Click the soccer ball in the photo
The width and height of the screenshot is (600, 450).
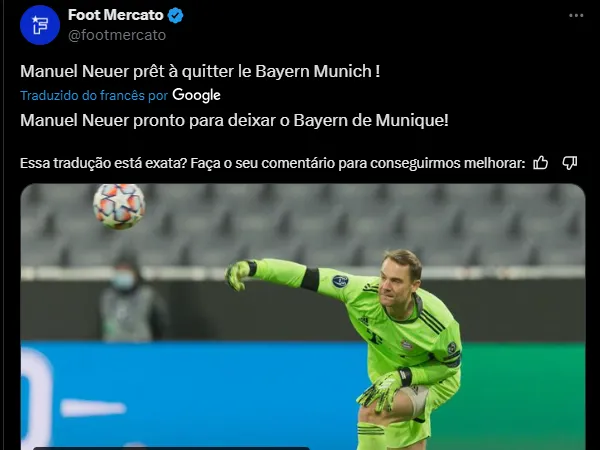point(119,206)
